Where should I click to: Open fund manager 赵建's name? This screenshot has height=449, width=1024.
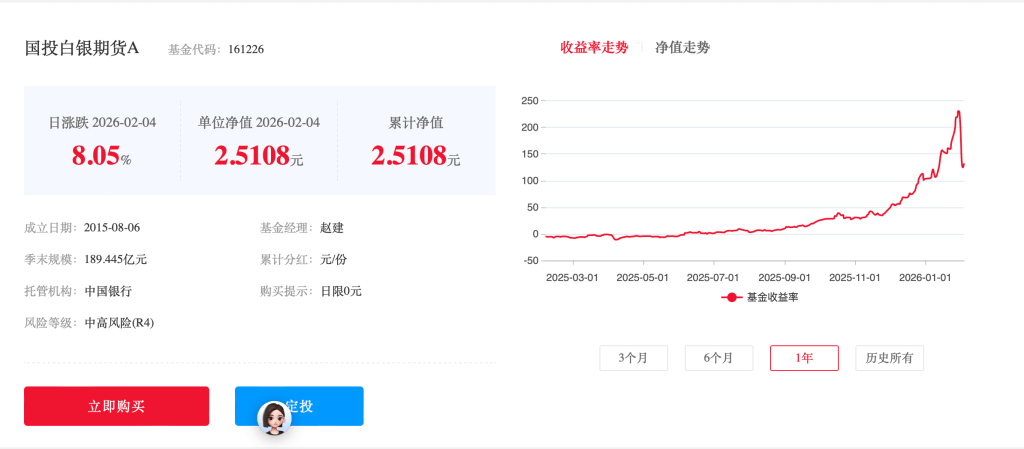[332, 228]
